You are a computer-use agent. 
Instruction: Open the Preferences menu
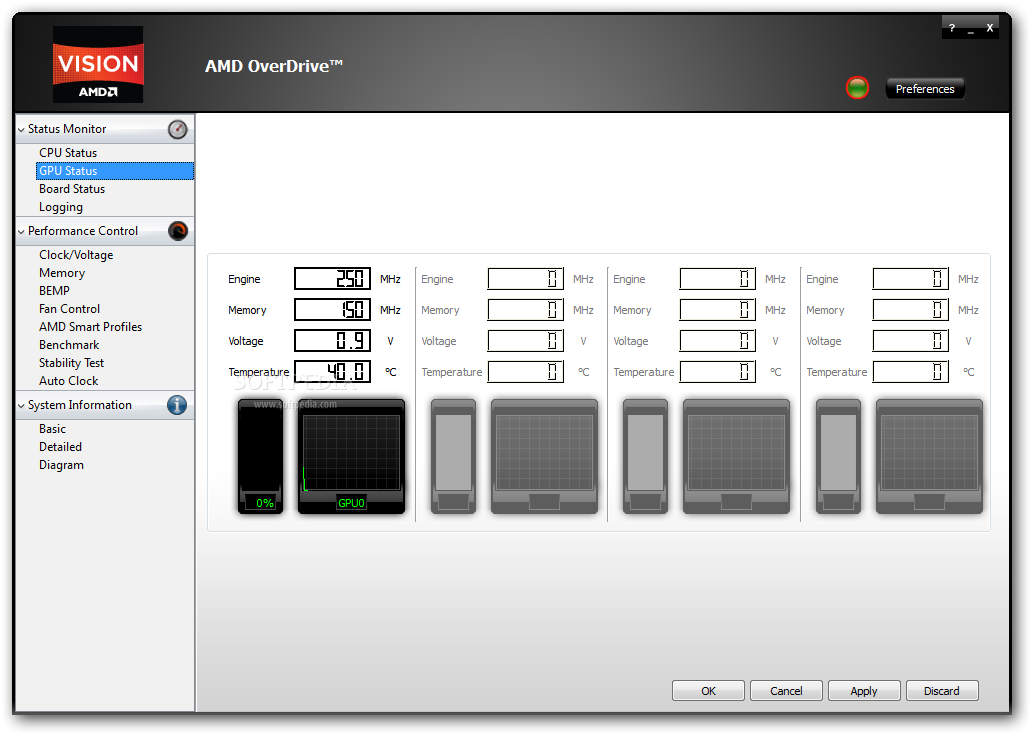click(x=925, y=89)
